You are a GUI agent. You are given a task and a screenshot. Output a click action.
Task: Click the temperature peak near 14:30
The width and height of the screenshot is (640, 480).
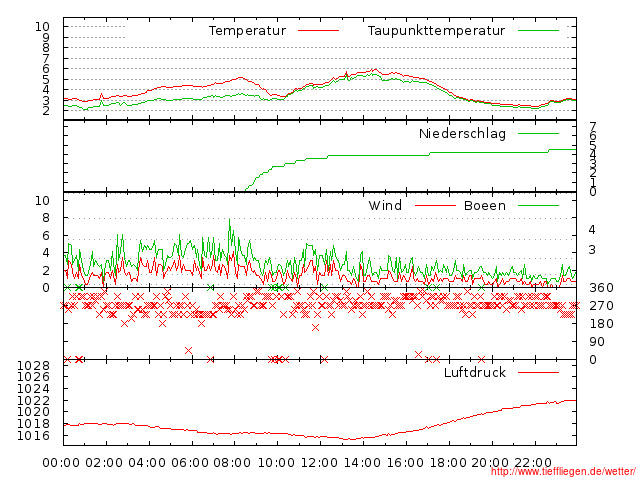click(375, 69)
